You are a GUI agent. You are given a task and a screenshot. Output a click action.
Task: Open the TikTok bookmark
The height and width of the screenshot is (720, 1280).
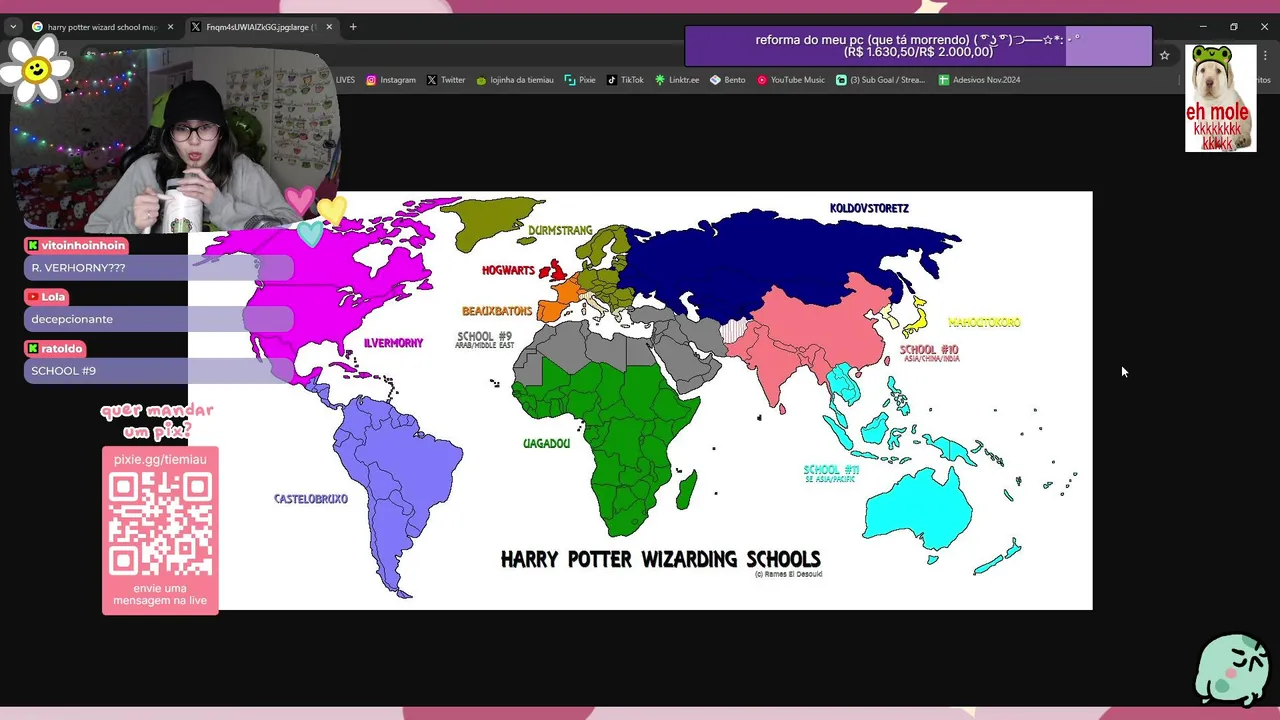pos(625,80)
